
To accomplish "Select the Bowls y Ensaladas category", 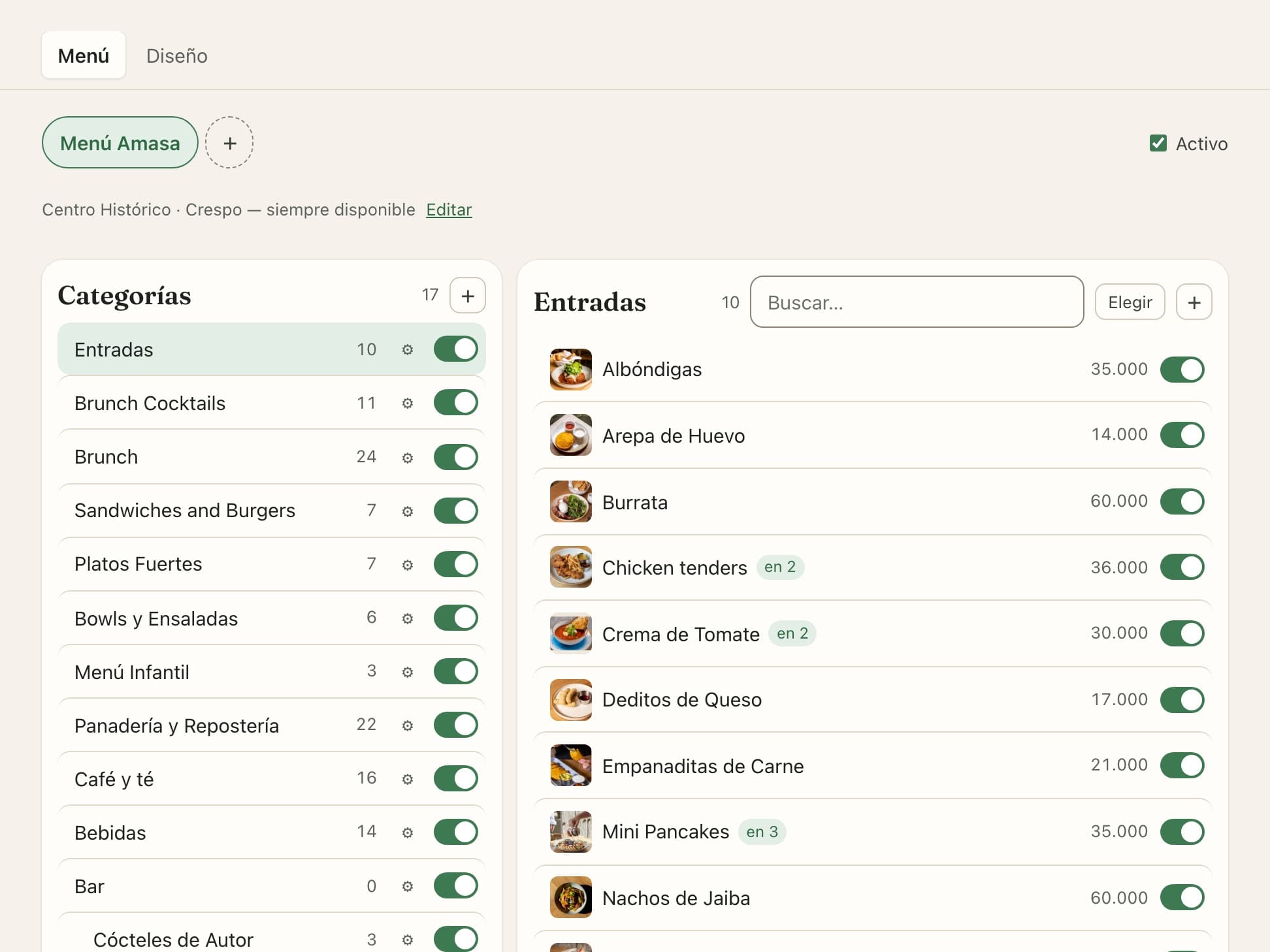I will click(x=272, y=618).
